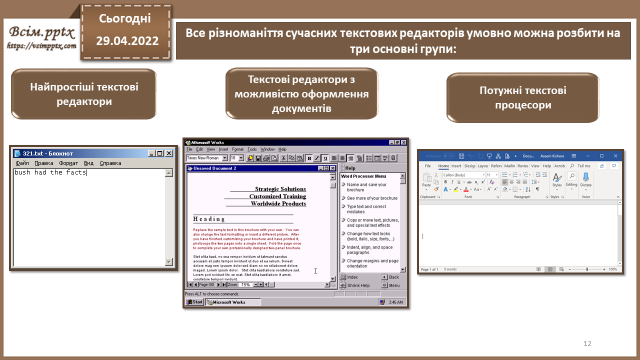640x360 pixels.
Task: Switch to Insert tab in Word
Action: point(456,166)
